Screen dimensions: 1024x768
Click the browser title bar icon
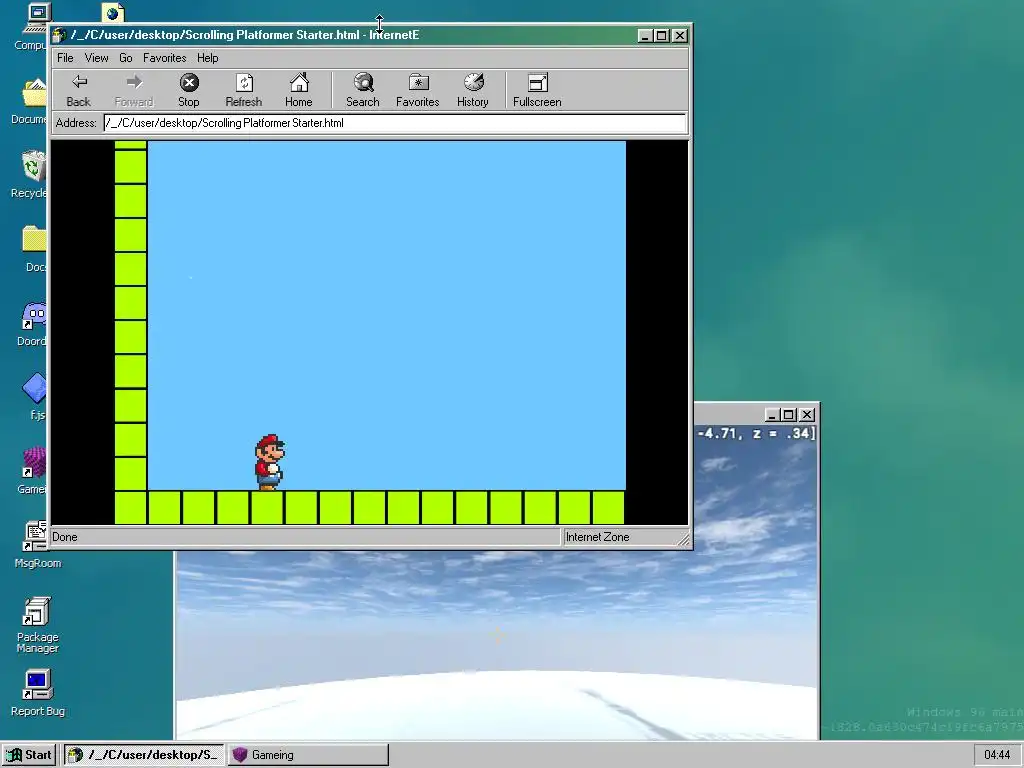coord(60,35)
